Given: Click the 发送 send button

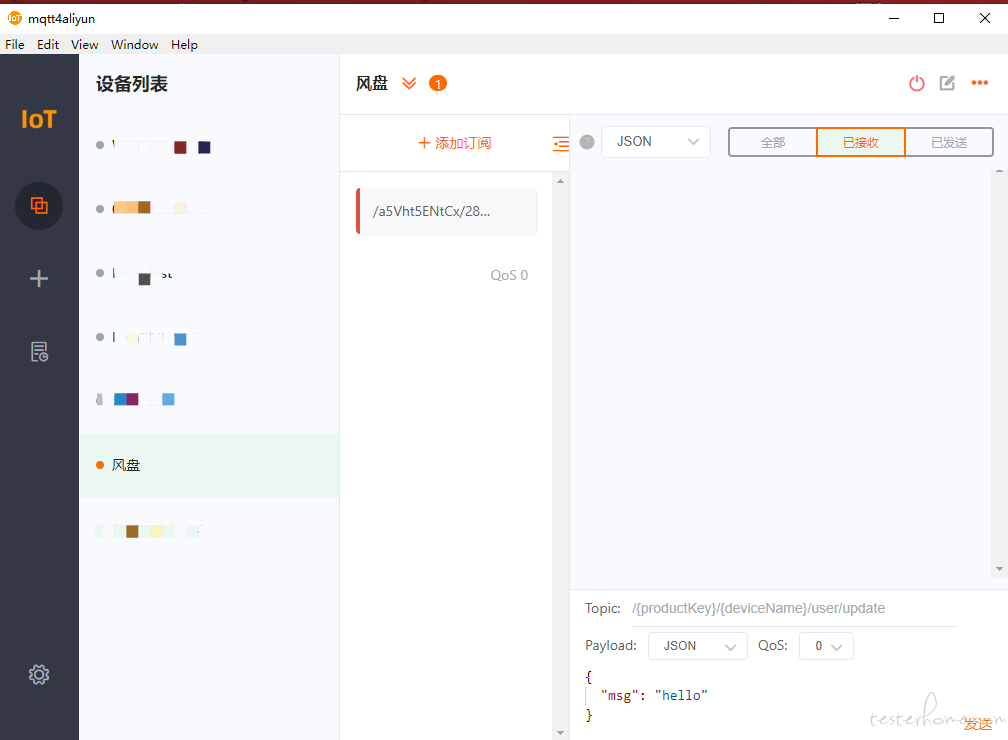Looking at the screenshot, I should pos(978,724).
